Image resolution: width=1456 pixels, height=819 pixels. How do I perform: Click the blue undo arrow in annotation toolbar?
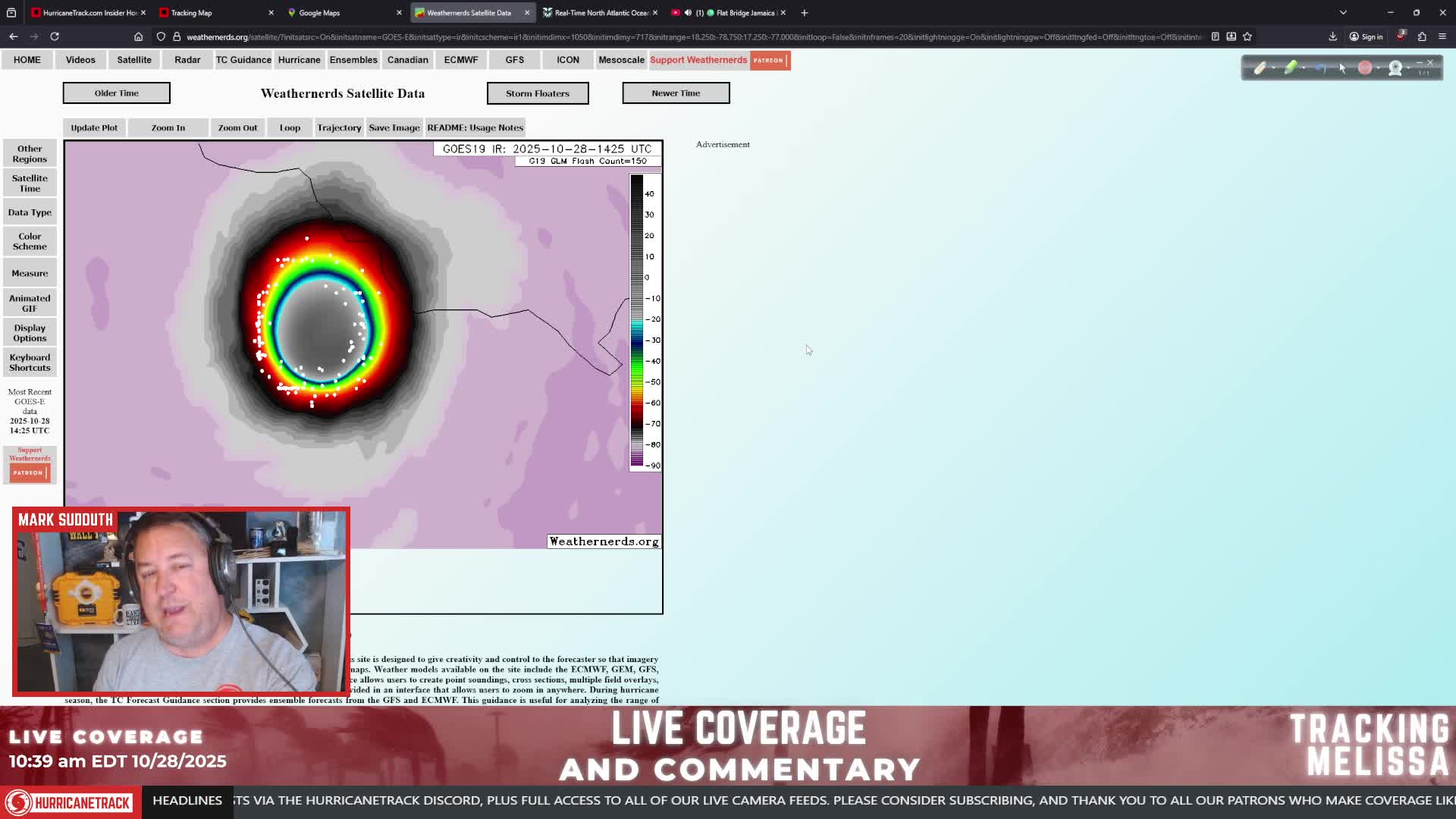pyautogui.click(x=1320, y=68)
